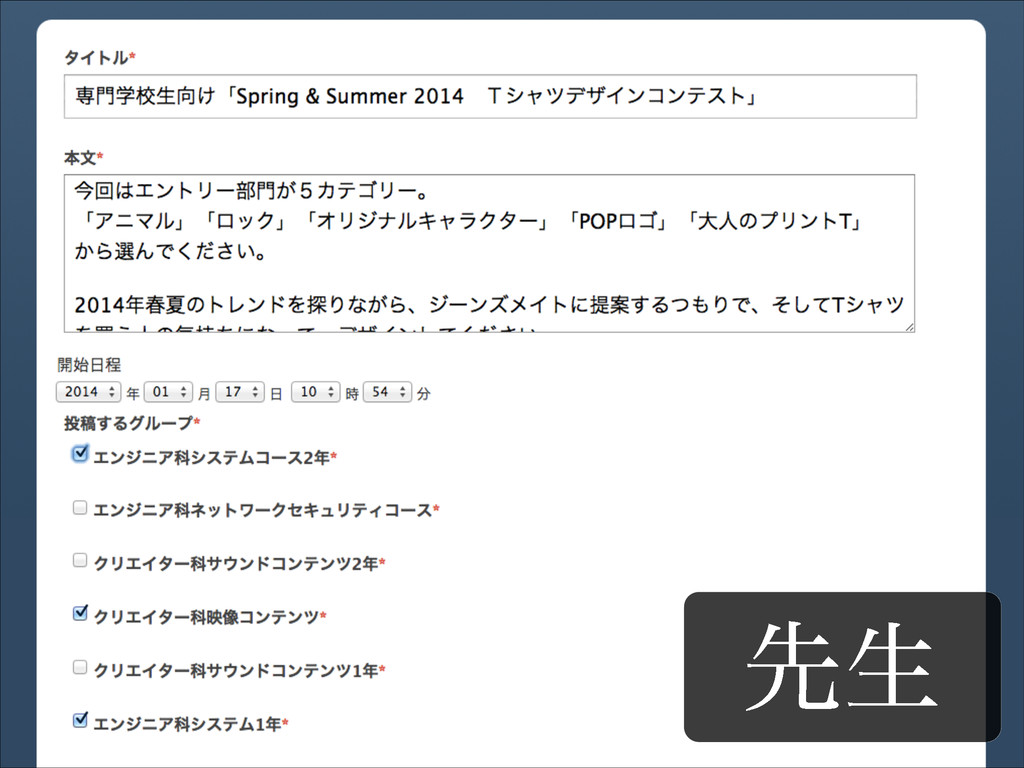Click body line starting with 今回はエントリー部門
1024x768 pixels.
pos(251,191)
